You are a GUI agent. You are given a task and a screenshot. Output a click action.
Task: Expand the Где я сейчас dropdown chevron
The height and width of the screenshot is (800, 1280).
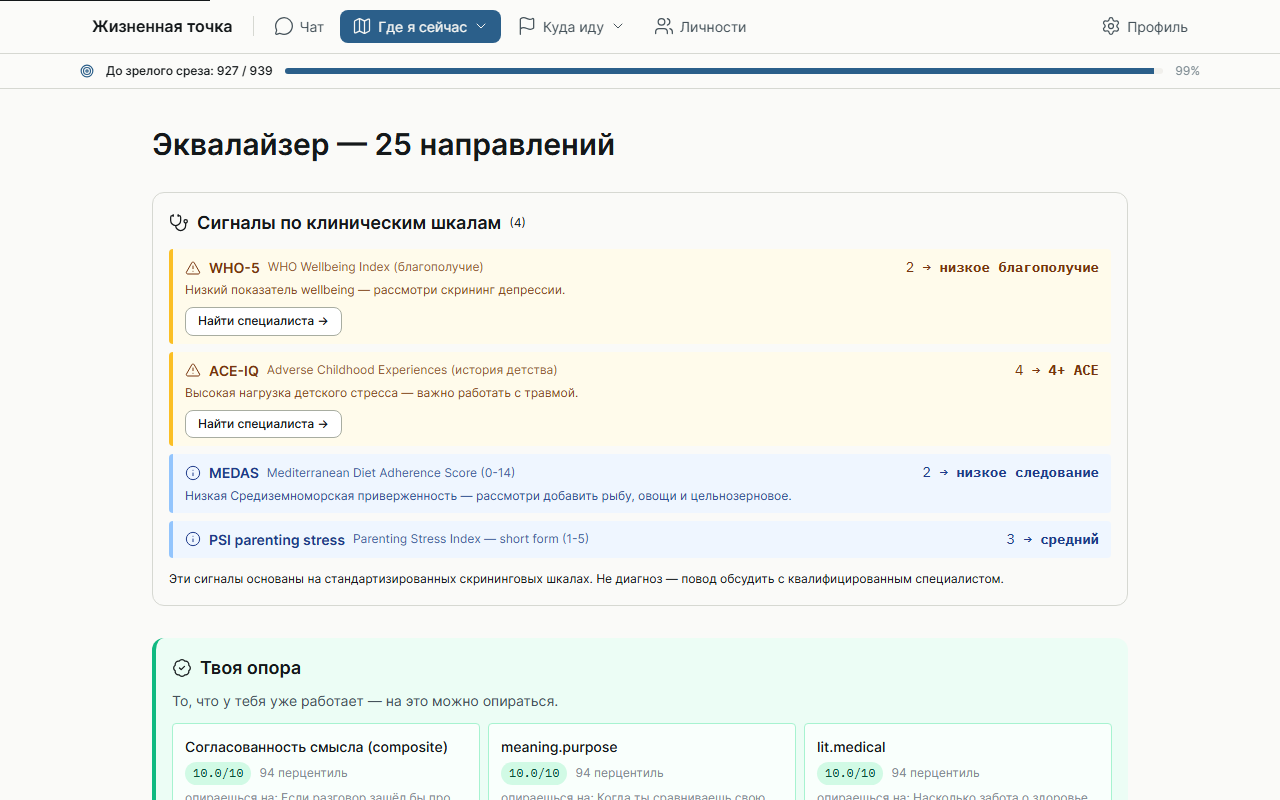point(481,27)
